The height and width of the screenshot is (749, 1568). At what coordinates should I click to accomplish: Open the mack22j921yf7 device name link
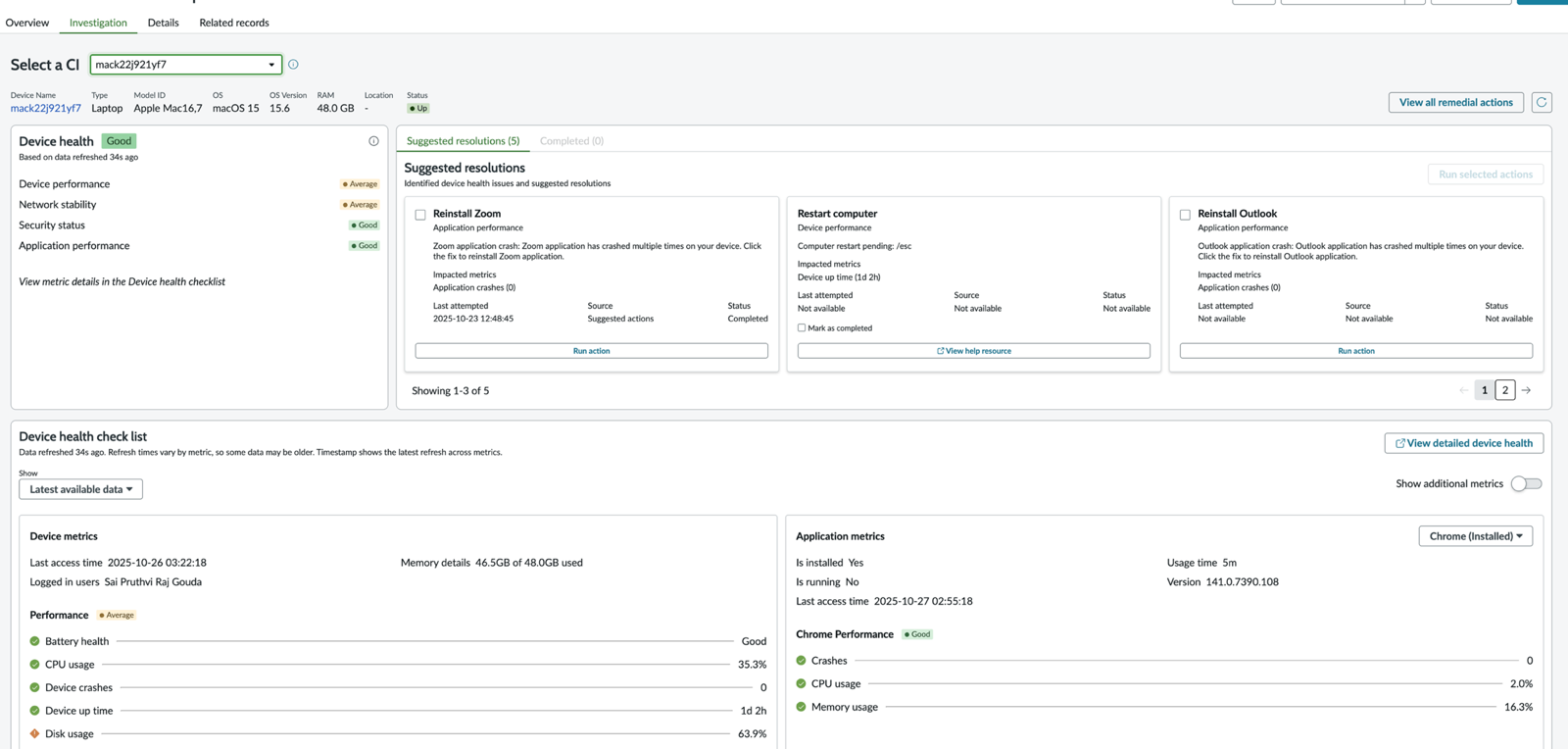tap(46, 109)
